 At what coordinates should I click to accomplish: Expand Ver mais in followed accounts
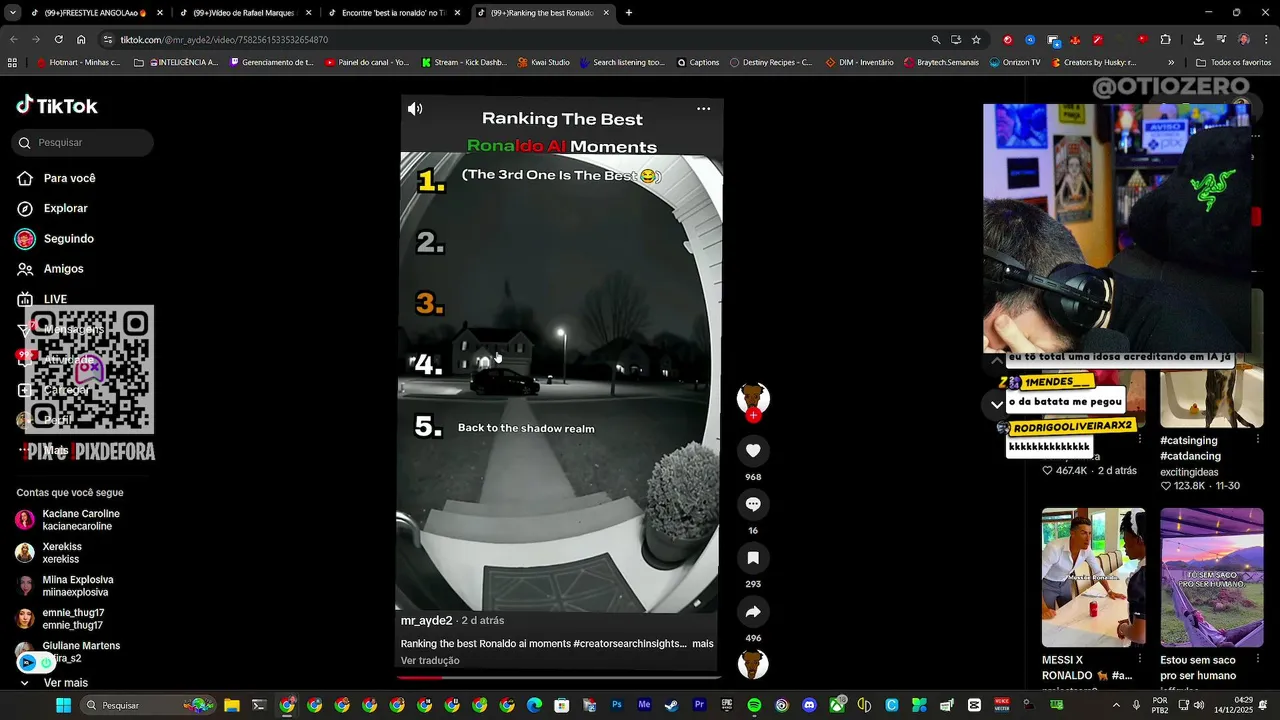click(66, 683)
